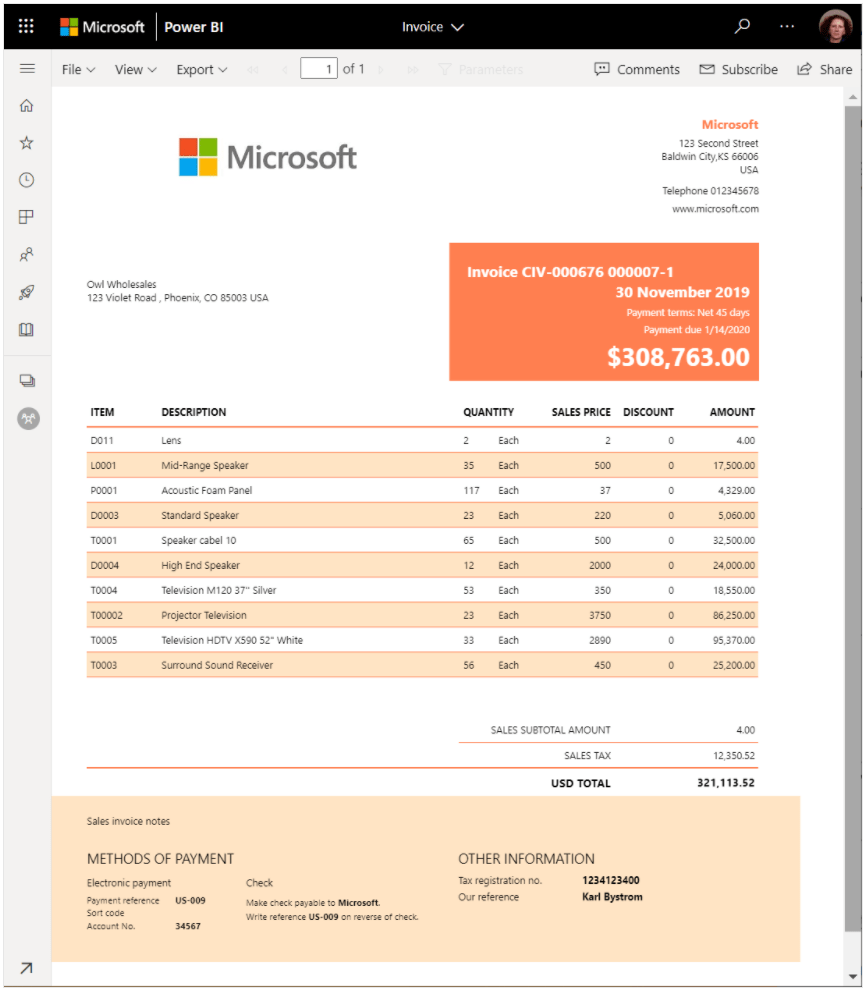Expand the report using the pop-out arrow

pyautogui.click(x=27, y=967)
